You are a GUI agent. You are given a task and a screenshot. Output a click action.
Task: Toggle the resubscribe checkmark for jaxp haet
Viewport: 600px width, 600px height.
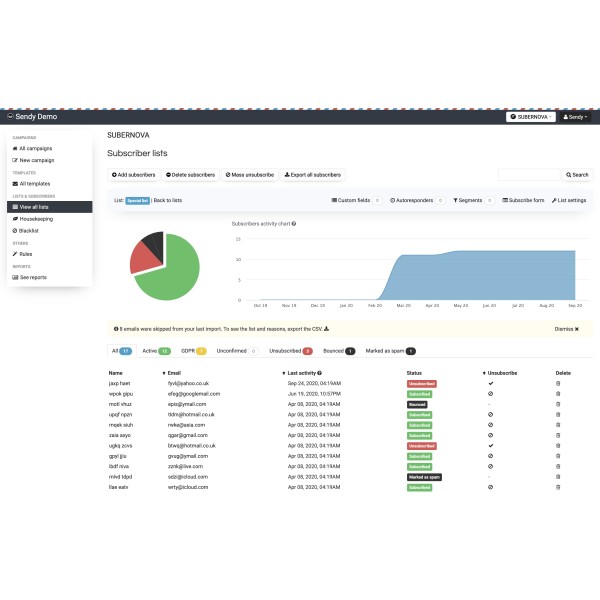click(x=490, y=383)
